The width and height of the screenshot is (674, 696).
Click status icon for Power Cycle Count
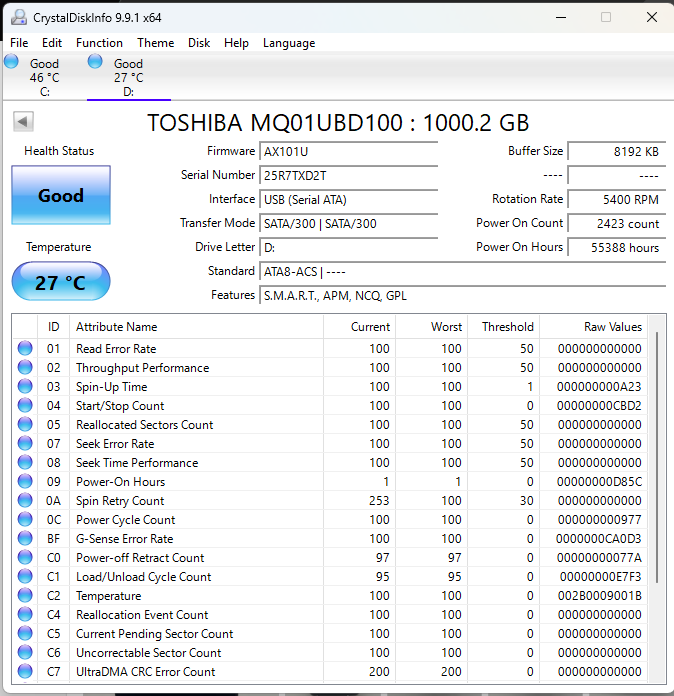(x=25, y=519)
